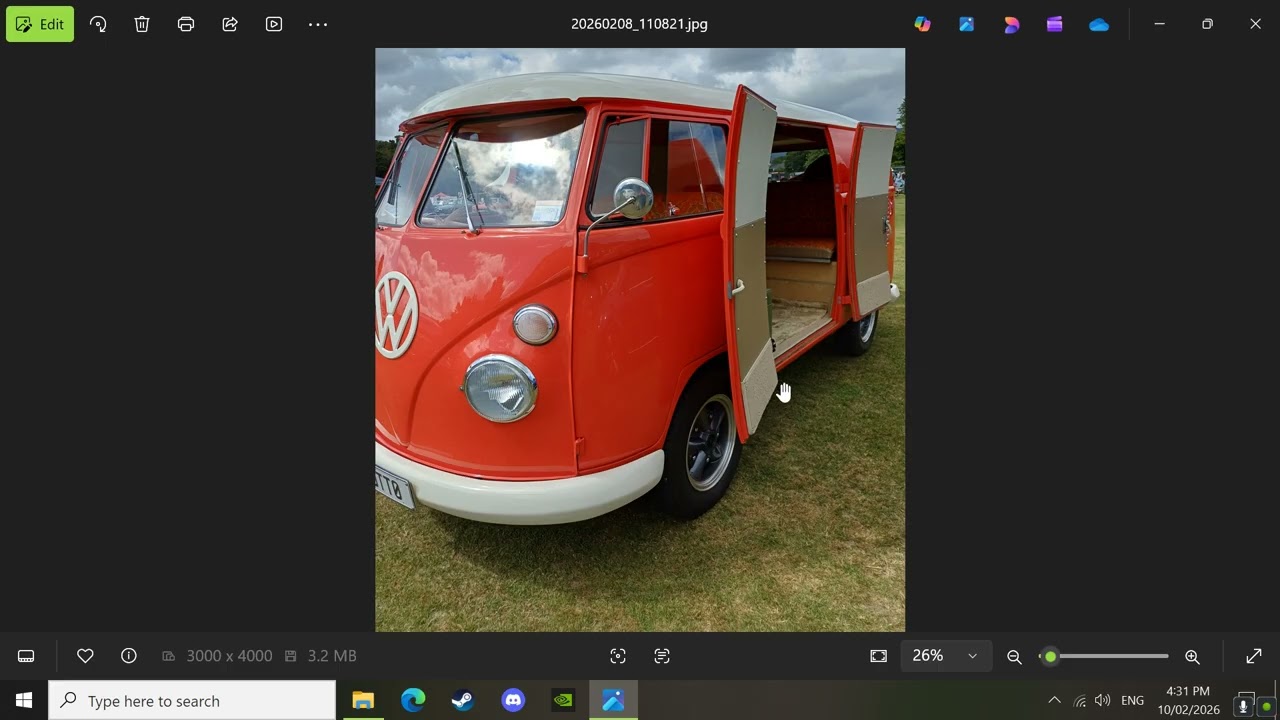The height and width of the screenshot is (720, 1280).
Task: Open Copilot from the title bar
Action: pyautogui.click(x=923, y=24)
